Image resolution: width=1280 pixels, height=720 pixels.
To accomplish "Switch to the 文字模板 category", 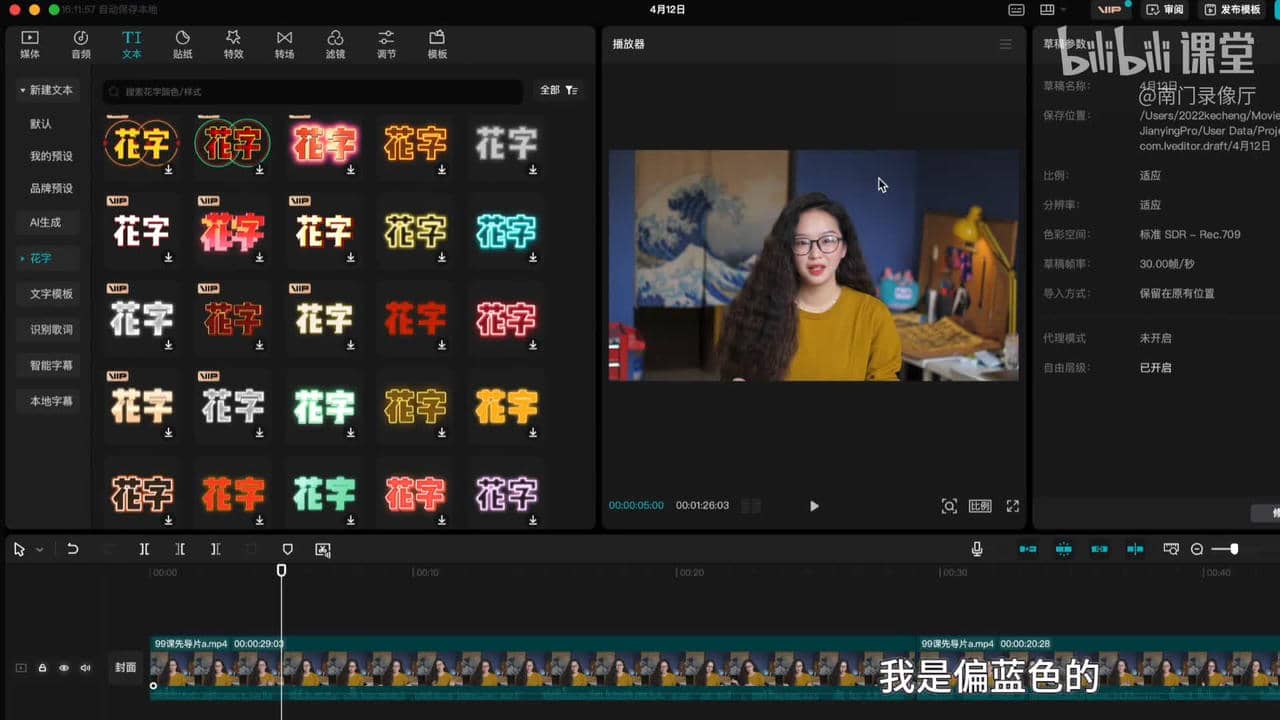I will 47,293.
